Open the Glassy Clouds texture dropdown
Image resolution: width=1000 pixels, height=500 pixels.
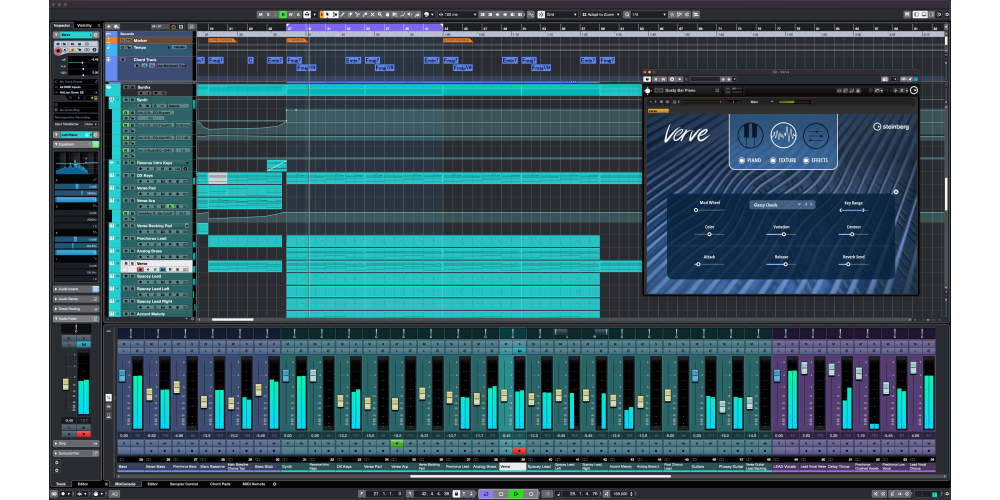point(781,205)
